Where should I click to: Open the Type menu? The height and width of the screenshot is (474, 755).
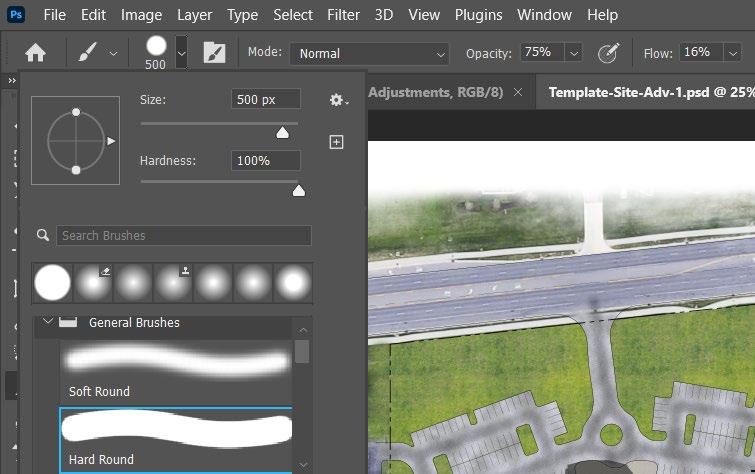pos(242,15)
